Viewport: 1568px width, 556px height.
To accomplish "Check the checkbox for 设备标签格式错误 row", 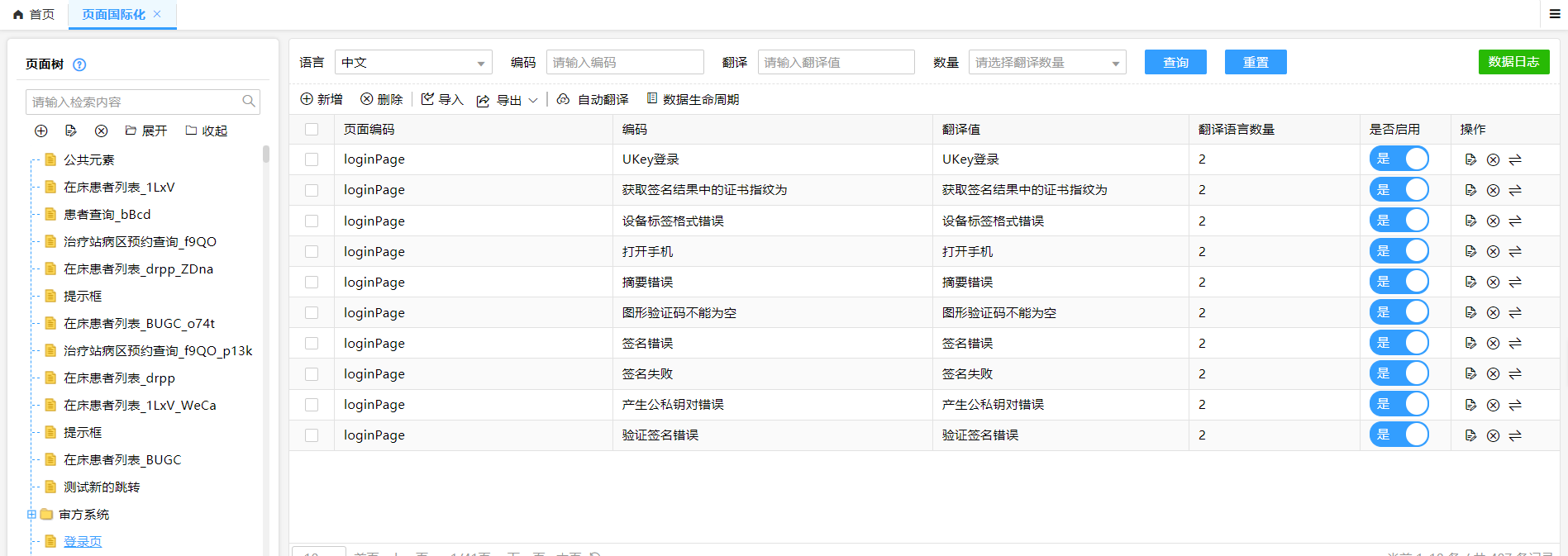I will (x=312, y=221).
